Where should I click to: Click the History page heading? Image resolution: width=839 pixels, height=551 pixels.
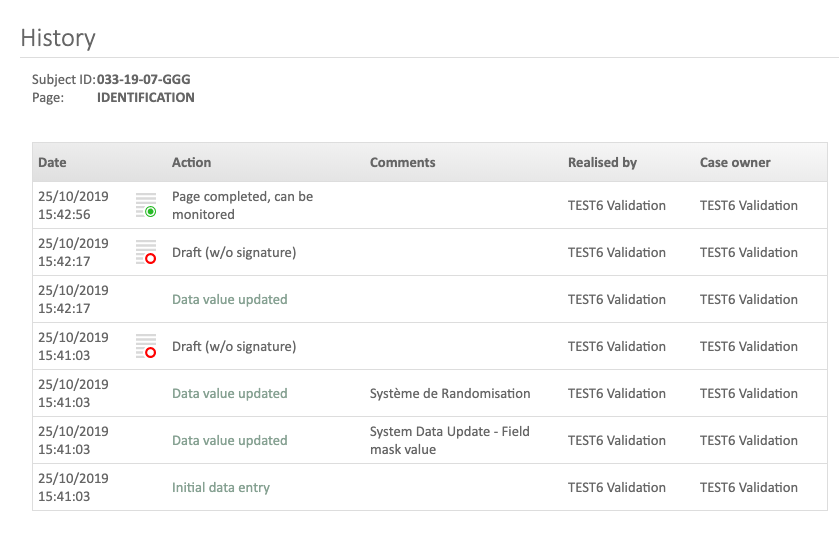(58, 38)
